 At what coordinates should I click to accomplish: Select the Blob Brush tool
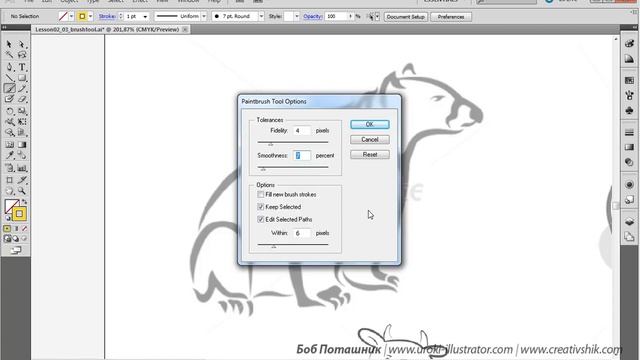(x=9, y=99)
